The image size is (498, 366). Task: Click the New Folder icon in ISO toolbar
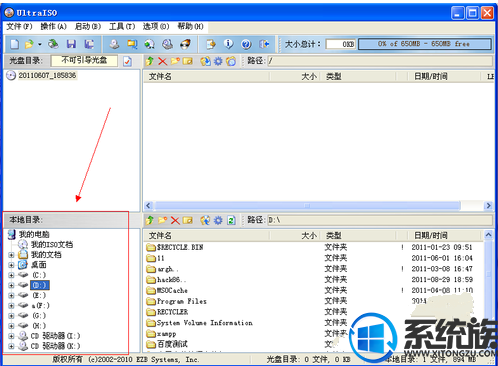[x=175, y=61]
